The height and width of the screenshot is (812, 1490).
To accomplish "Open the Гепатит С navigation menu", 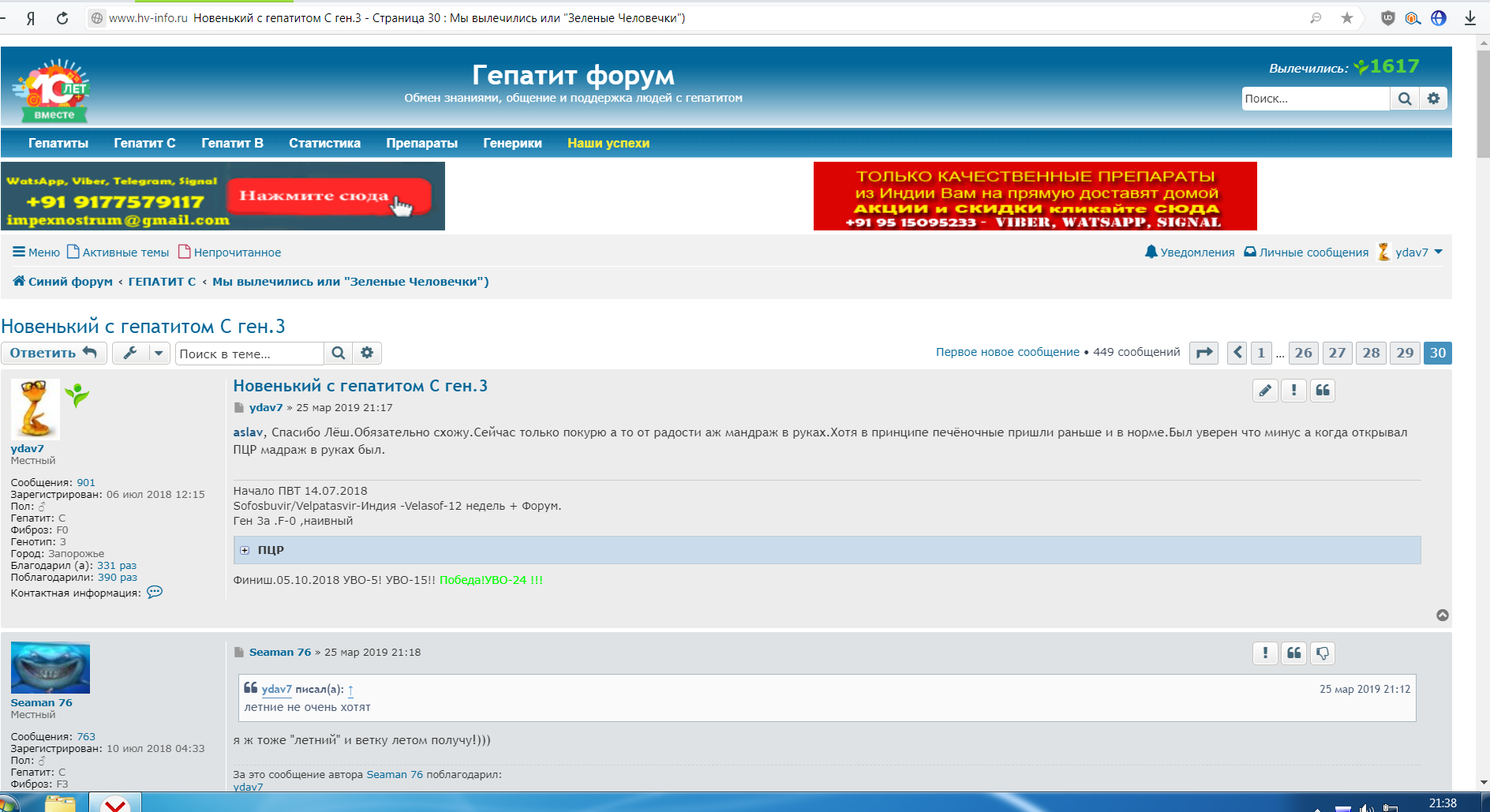I will click(x=144, y=143).
